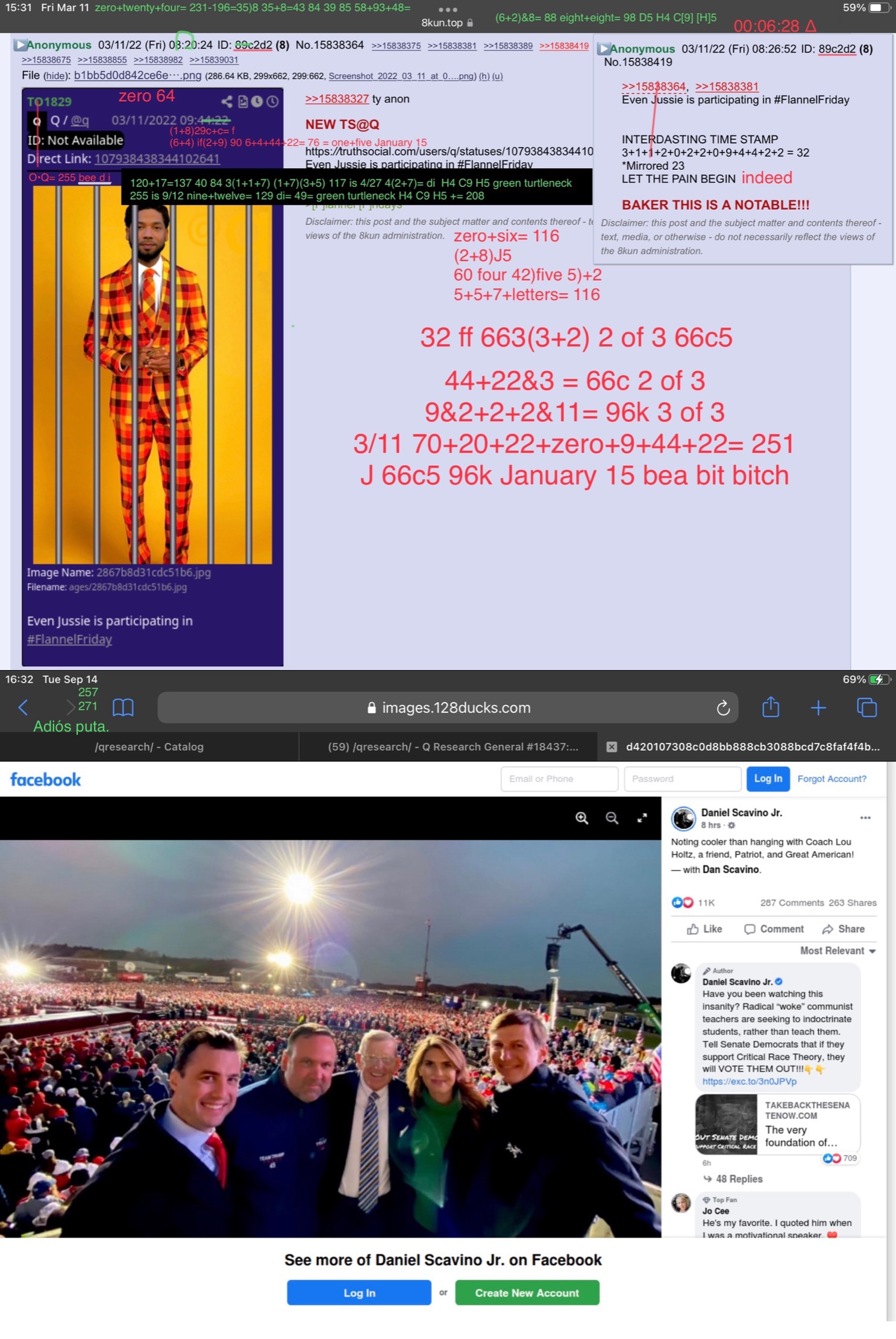Open the Dan Scavino tagged name
This screenshot has width=896, height=1339.
(731, 869)
